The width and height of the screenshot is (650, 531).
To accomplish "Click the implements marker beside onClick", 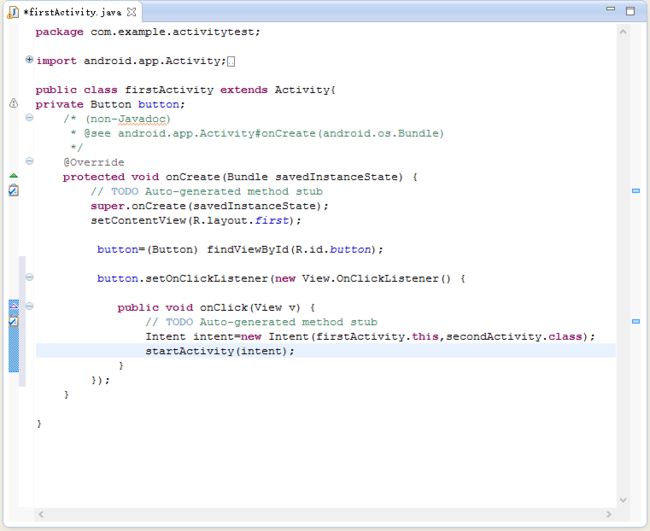I will (13, 306).
